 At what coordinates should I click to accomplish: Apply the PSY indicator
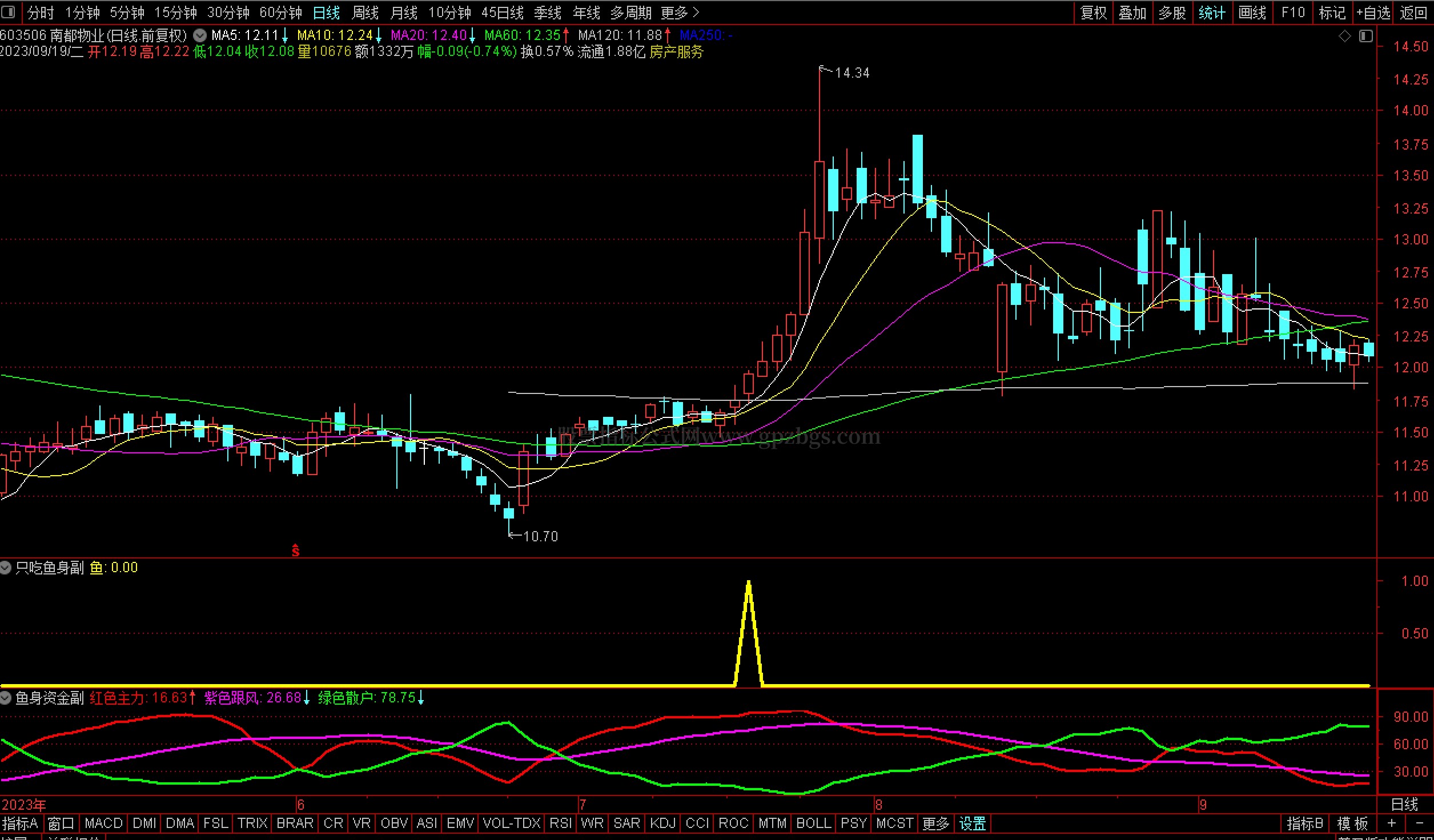pyautogui.click(x=854, y=823)
